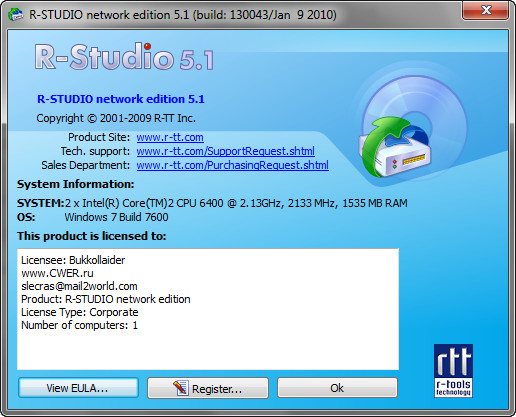Click the blue R-STUDIO network edition 5.1 heading
Viewport: 516px width, 417px height.
(x=121, y=99)
